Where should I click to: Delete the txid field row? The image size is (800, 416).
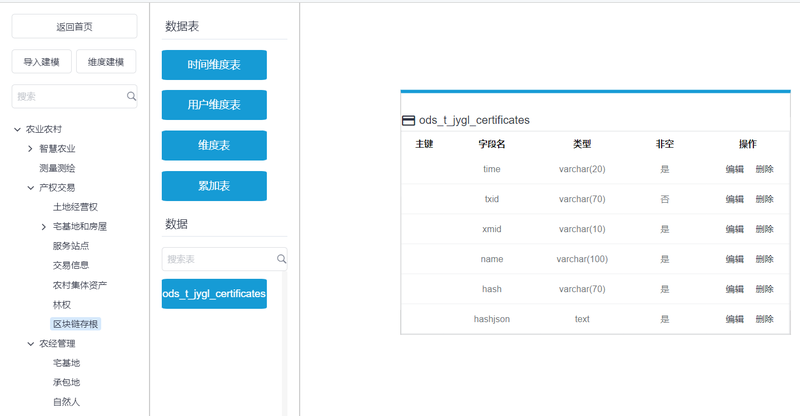click(764, 199)
